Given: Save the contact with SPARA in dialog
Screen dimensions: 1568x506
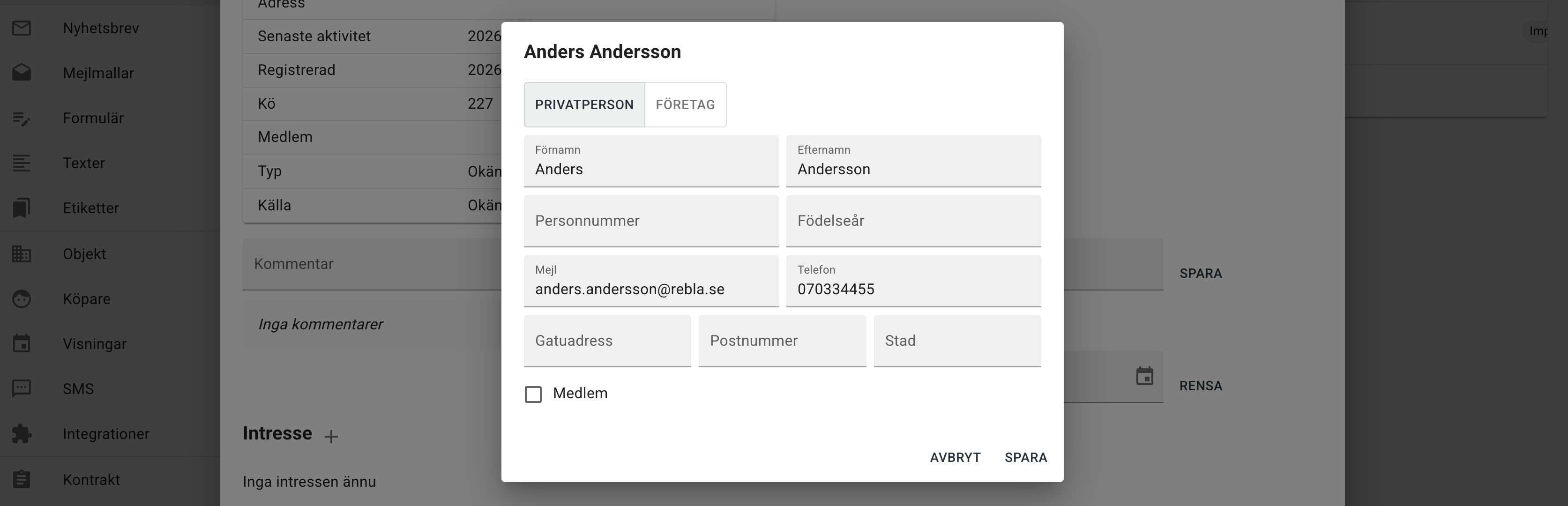Looking at the screenshot, I should (1026, 457).
